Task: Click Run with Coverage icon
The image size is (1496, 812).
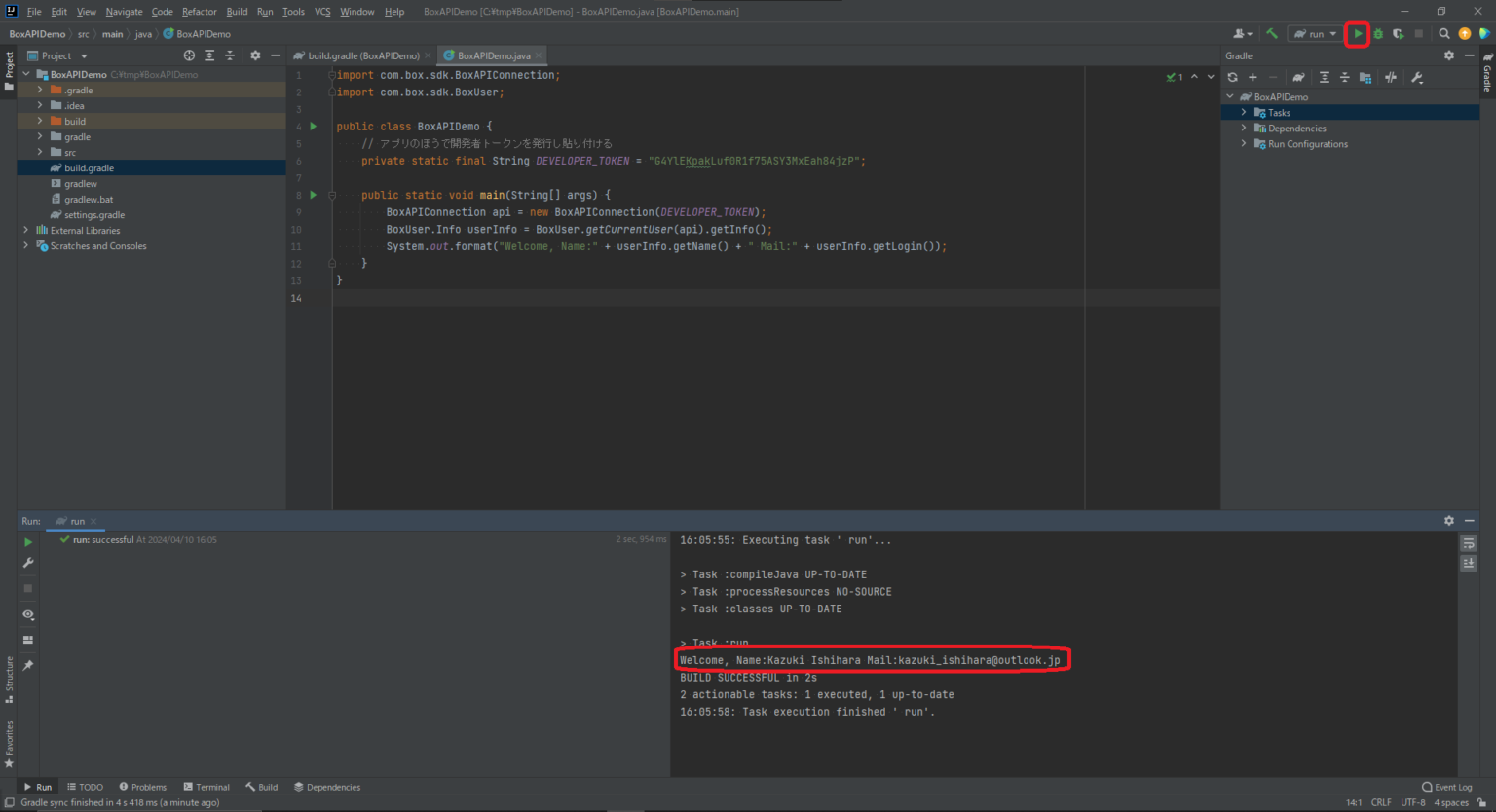Action: tap(1398, 34)
